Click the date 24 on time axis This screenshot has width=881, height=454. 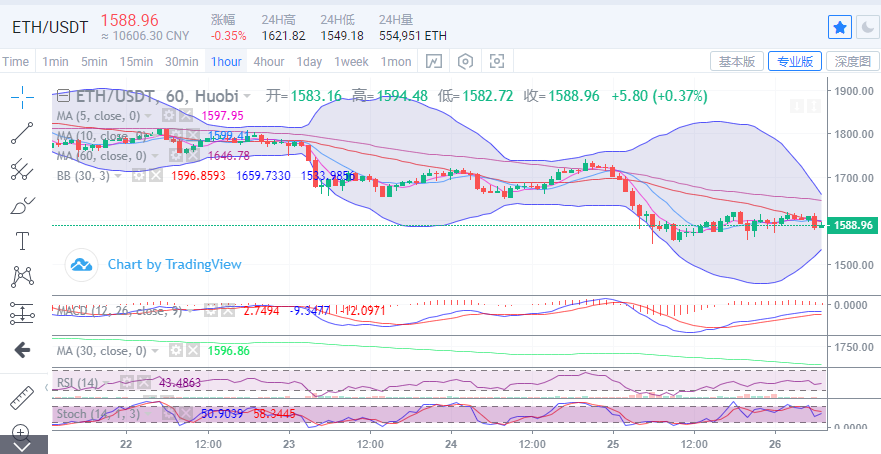[x=451, y=443]
